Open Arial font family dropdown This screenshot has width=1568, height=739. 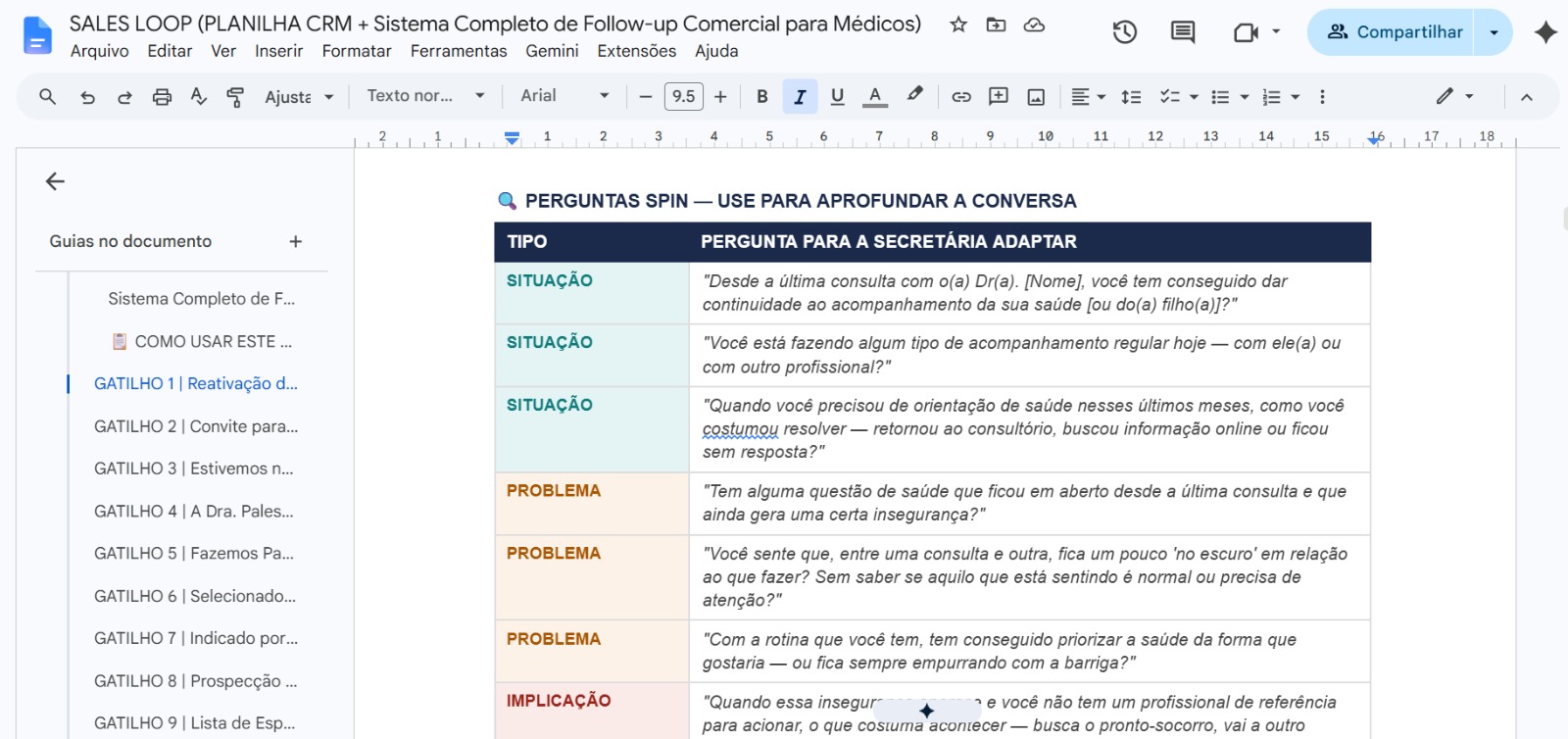(x=565, y=96)
